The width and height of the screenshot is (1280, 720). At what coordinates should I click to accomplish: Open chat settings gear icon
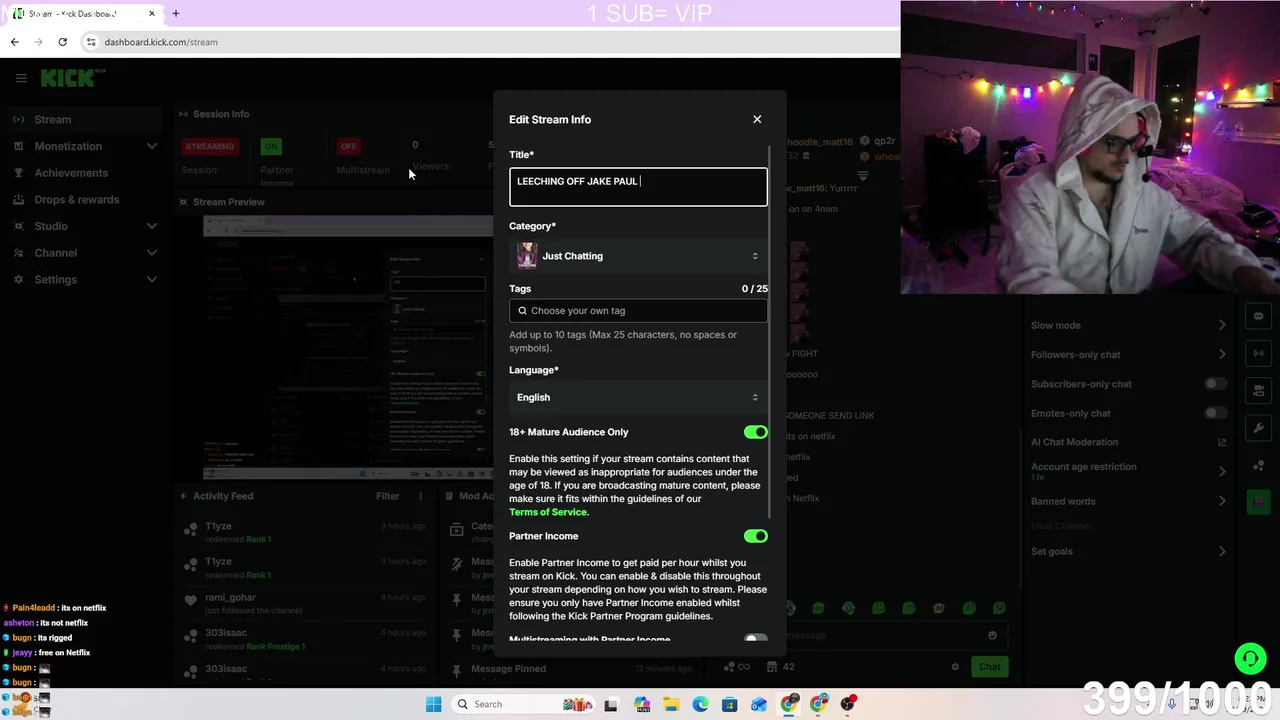pos(955,667)
